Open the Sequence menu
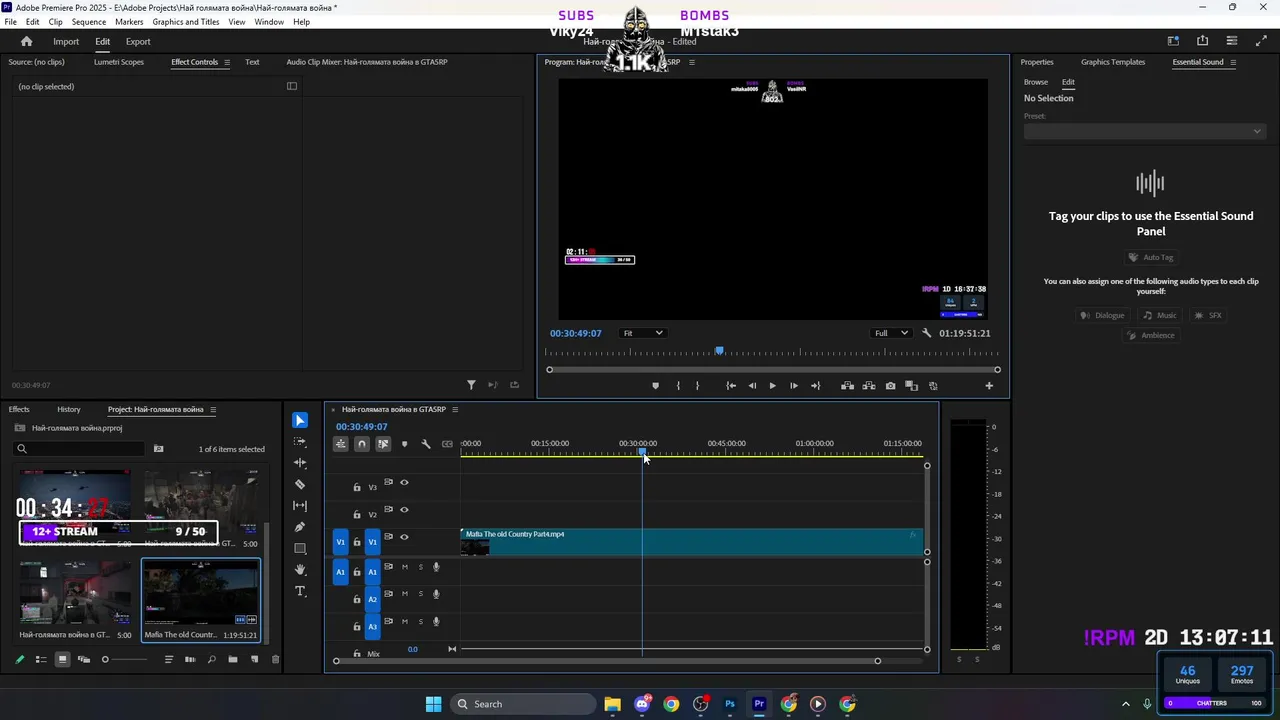 coord(89,22)
